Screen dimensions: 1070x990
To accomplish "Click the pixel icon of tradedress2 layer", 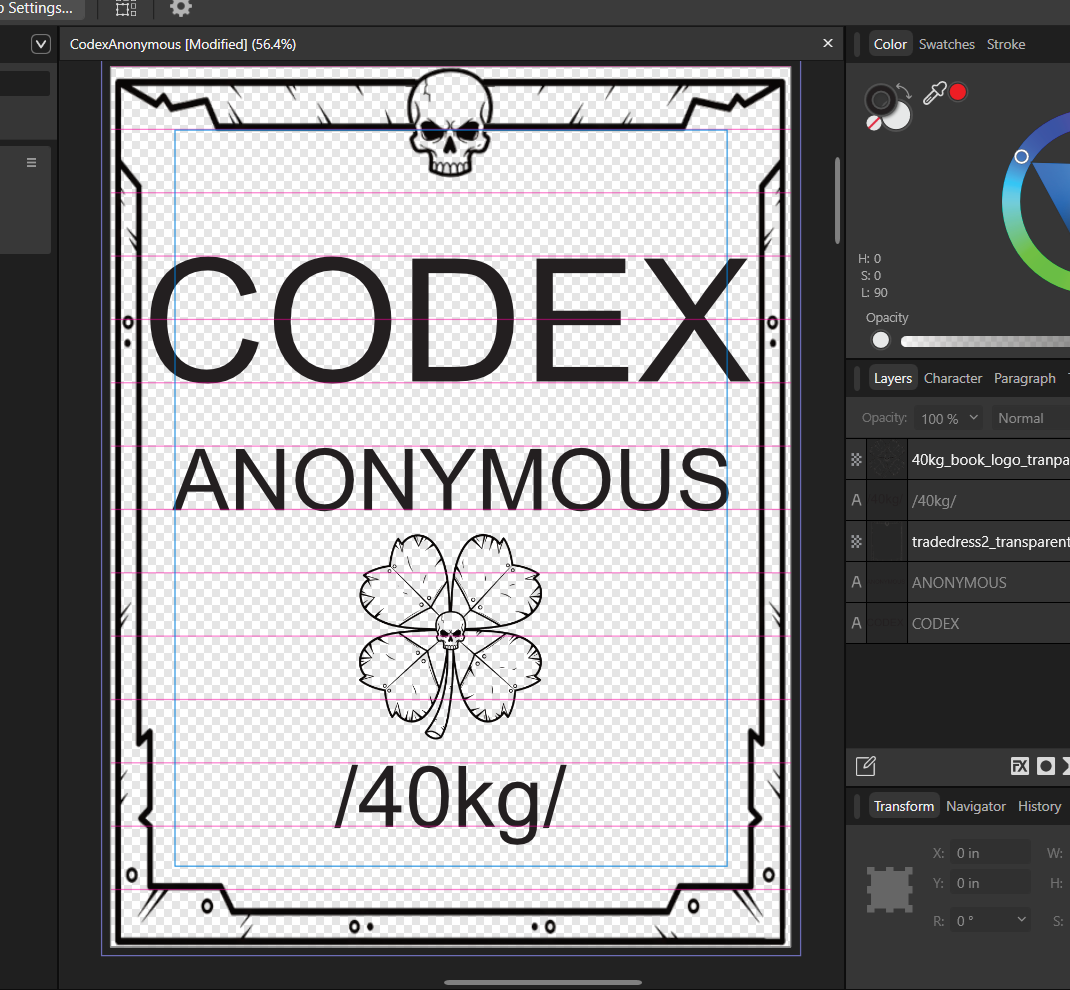I will 856,542.
